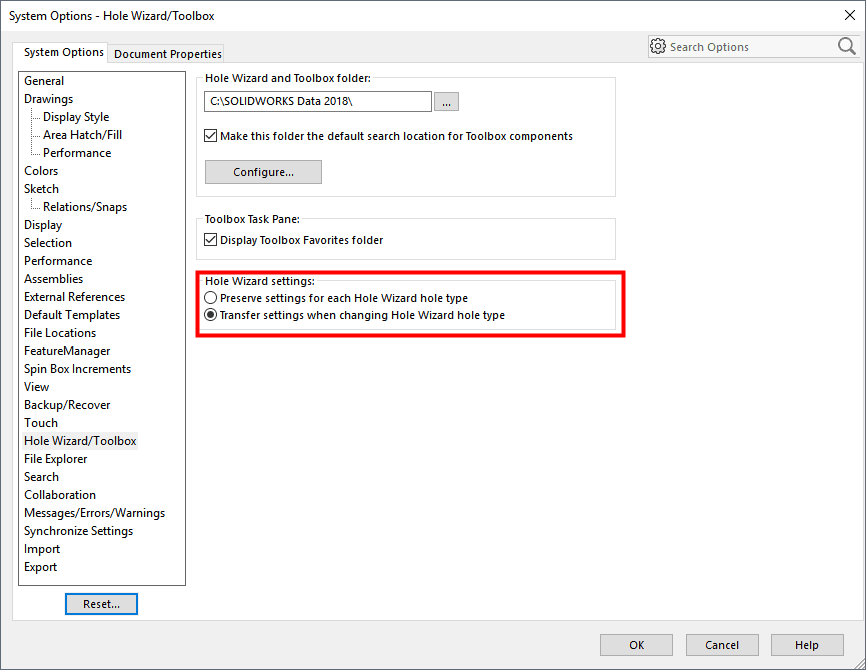Open Spin Box Increments options

click(x=77, y=368)
